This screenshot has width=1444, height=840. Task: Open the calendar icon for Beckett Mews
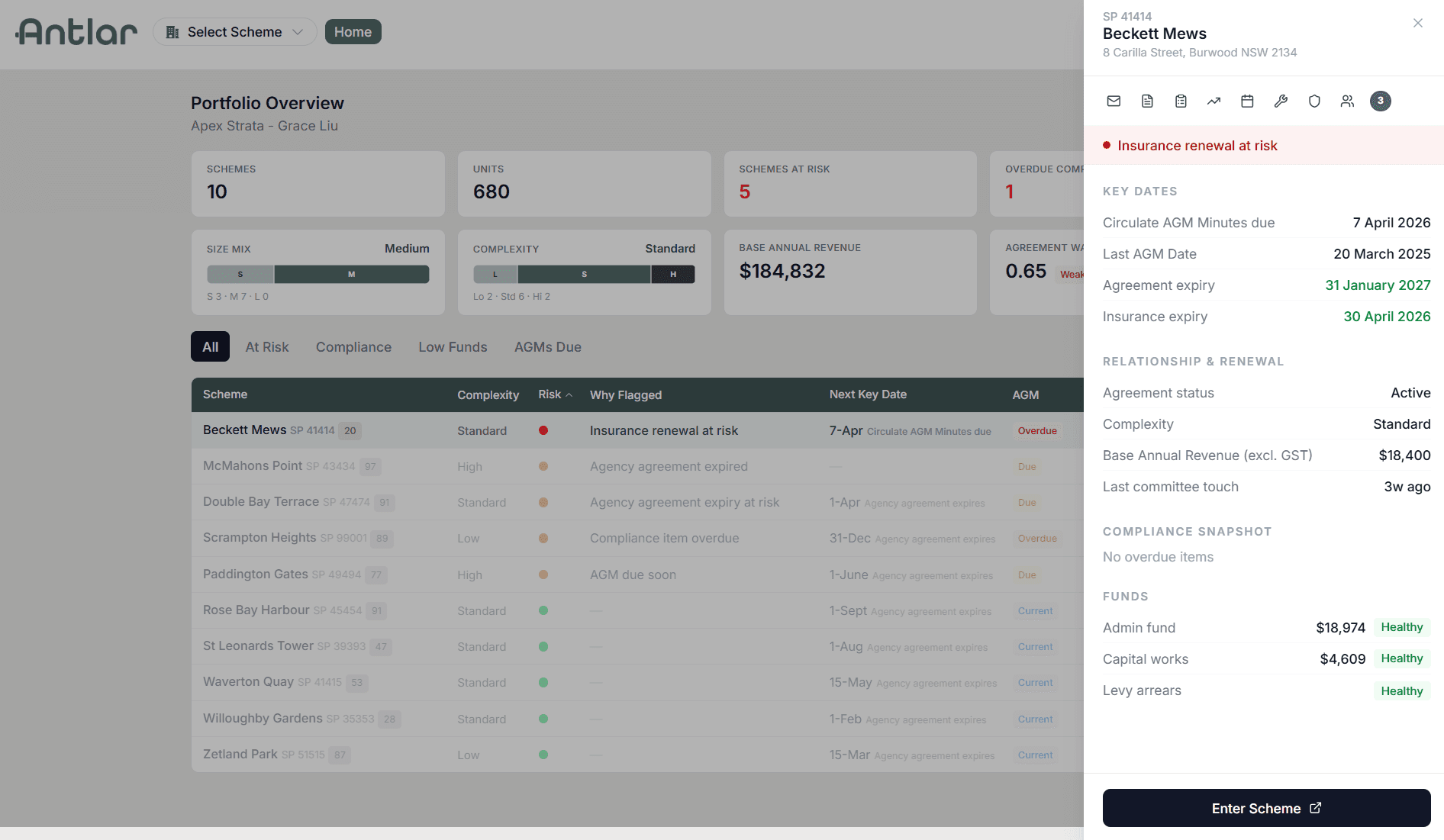tap(1247, 100)
